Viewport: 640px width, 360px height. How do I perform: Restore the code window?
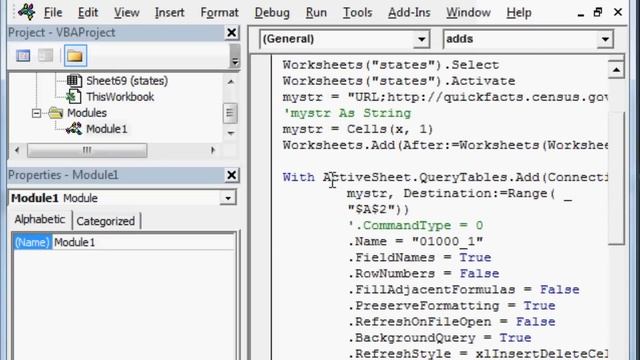(598, 12)
